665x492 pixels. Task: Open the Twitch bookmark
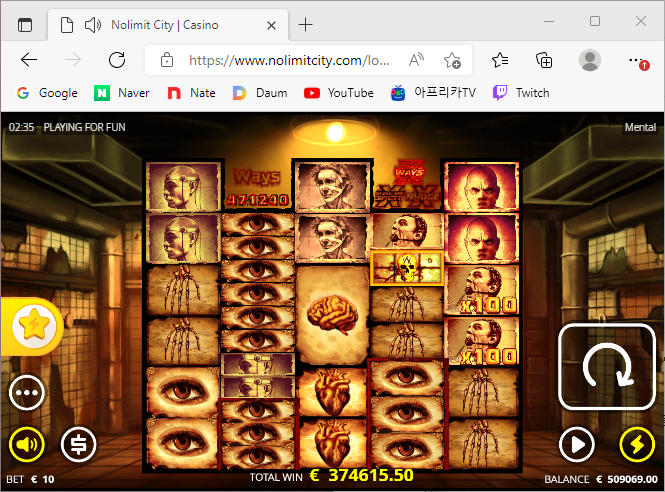coord(521,93)
